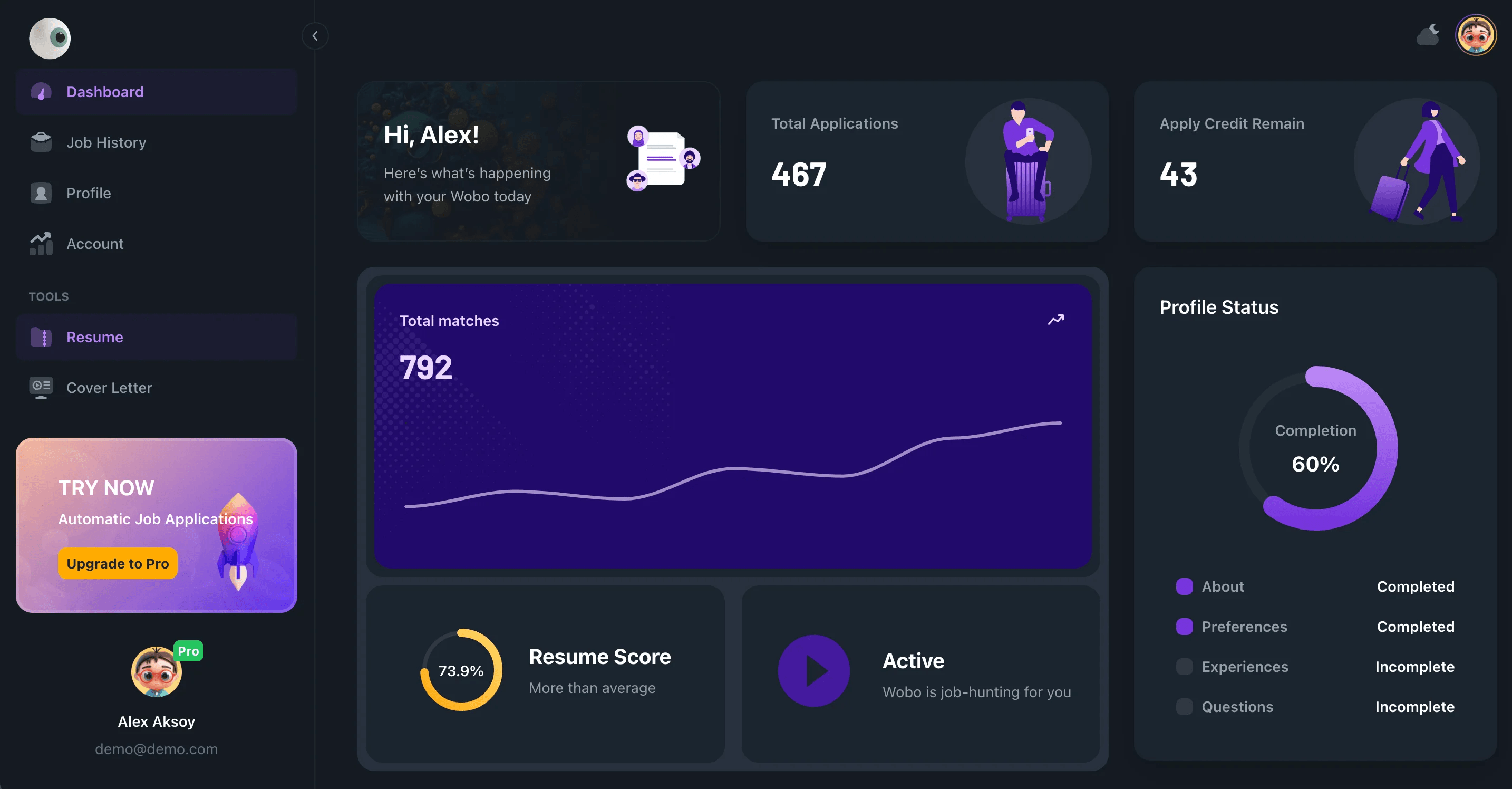
Task: Click the gray swatch beside Questions
Action: tap(1185, 706)
